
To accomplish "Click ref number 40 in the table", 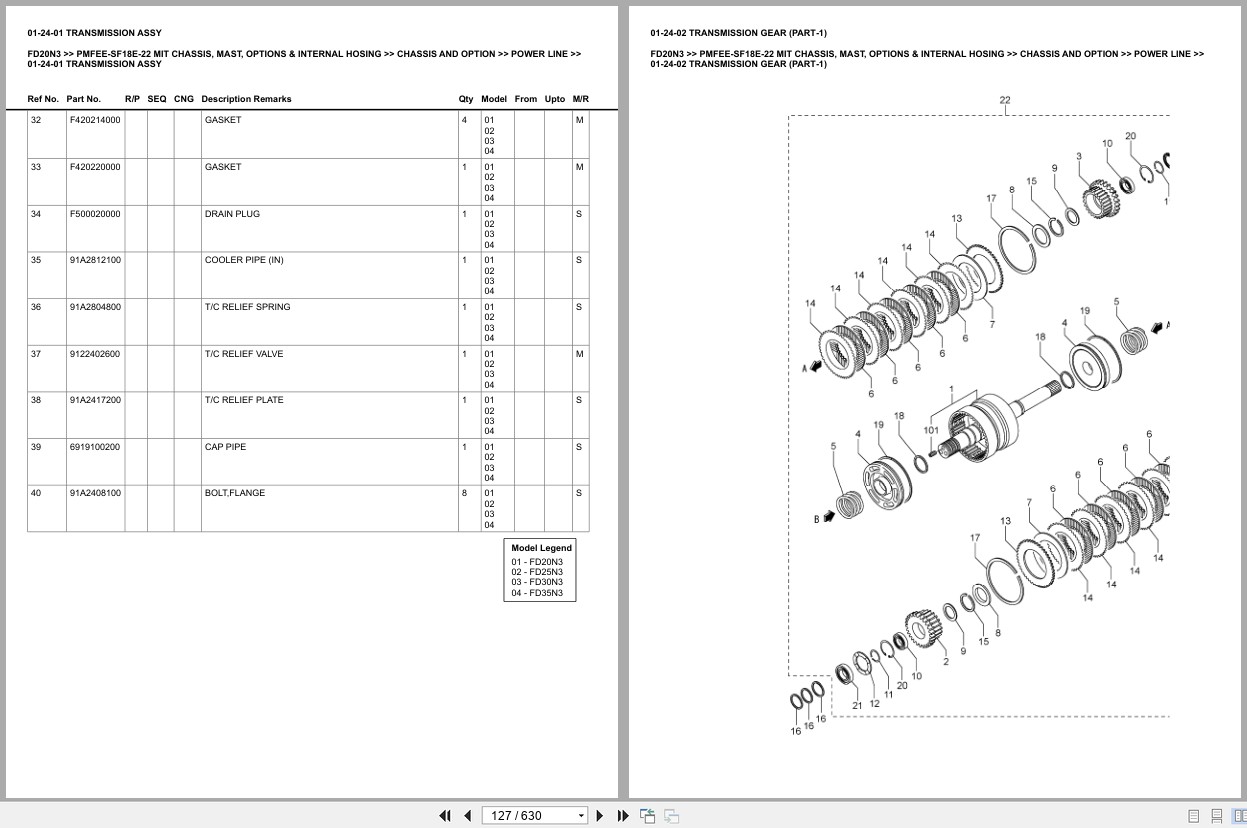I will point(36,493).
